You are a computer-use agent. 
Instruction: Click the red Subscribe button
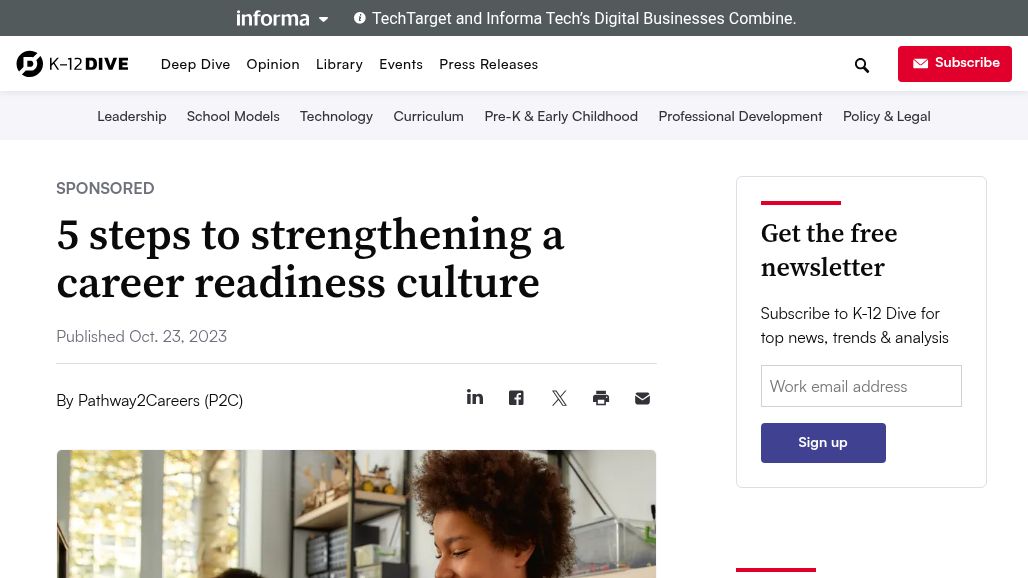coord(955,64)
